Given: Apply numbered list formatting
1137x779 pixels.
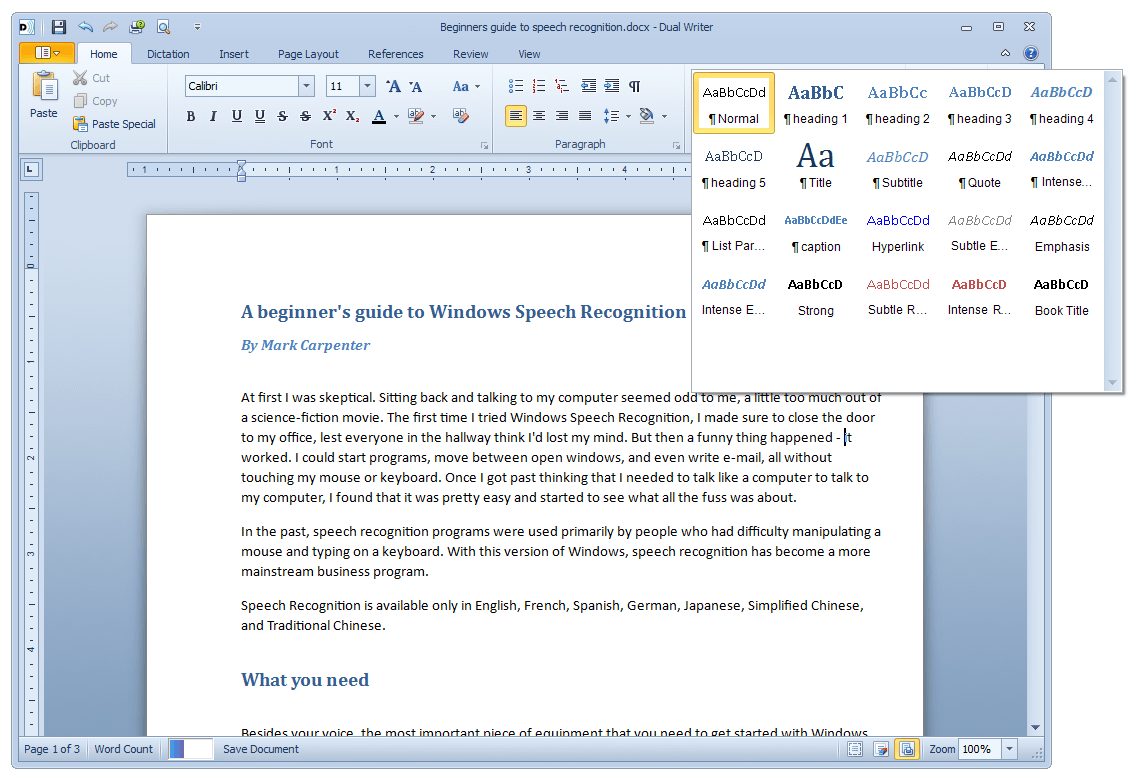Looking at the screenshot, I should click(x=539, y=86).
